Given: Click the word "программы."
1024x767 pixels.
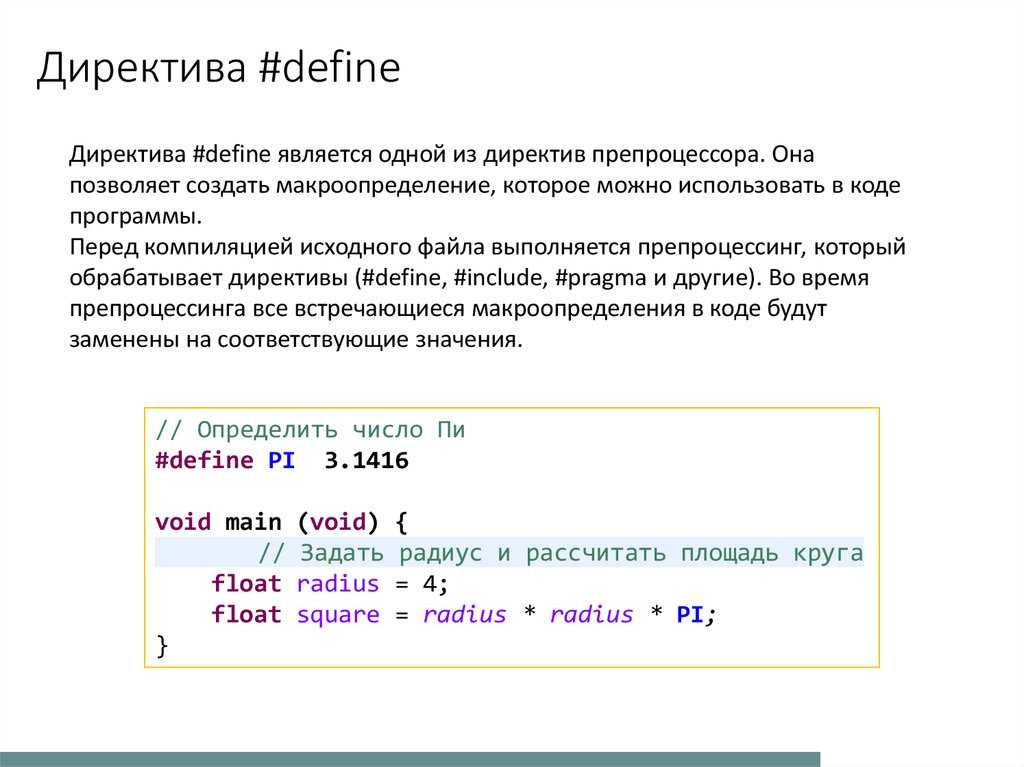Looking at the screenshot, I should pyautogui.click(x=136, y=216).
